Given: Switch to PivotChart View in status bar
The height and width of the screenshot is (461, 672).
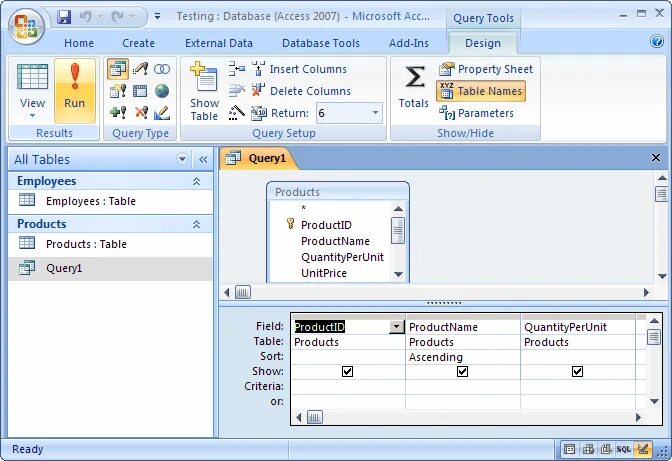Looking at the screenshot, I should point(606,449).
